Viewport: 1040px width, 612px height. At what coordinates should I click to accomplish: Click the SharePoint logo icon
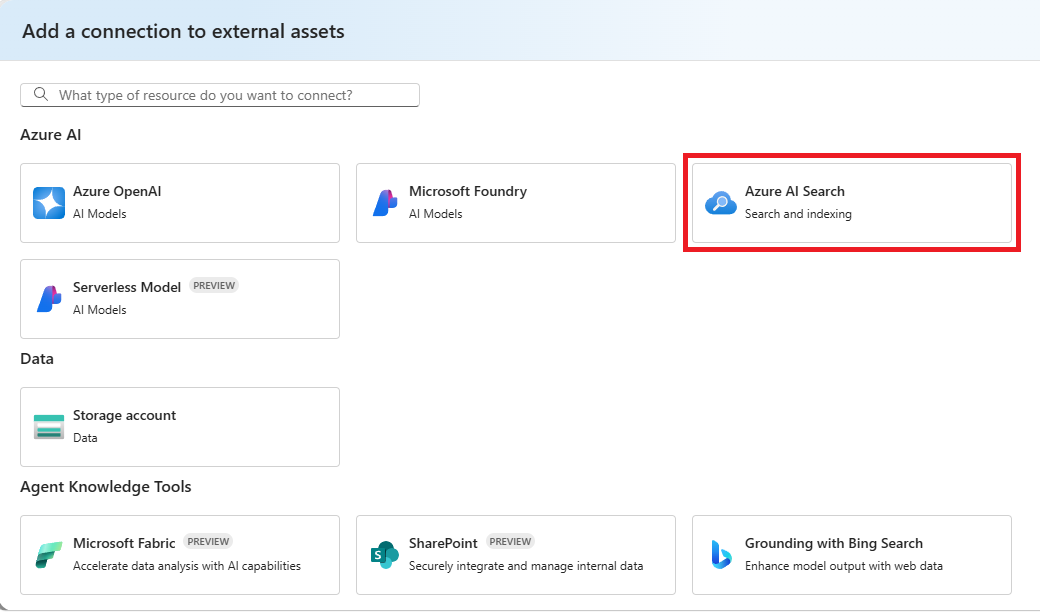coord(385,555)
